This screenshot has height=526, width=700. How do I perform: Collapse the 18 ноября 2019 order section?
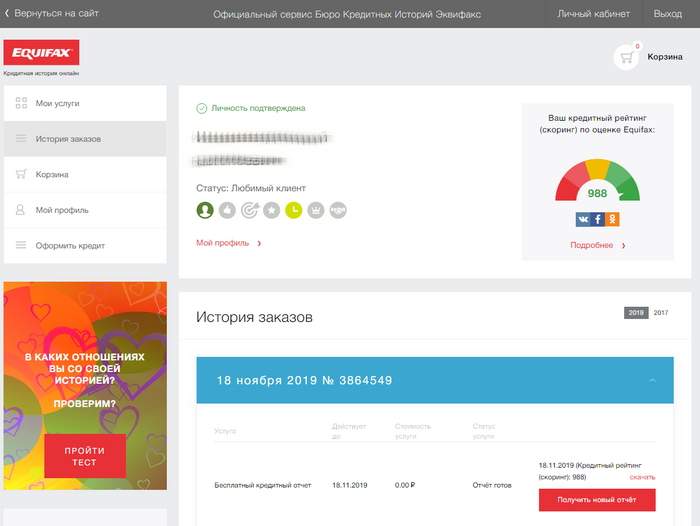(x=652, y=381)
